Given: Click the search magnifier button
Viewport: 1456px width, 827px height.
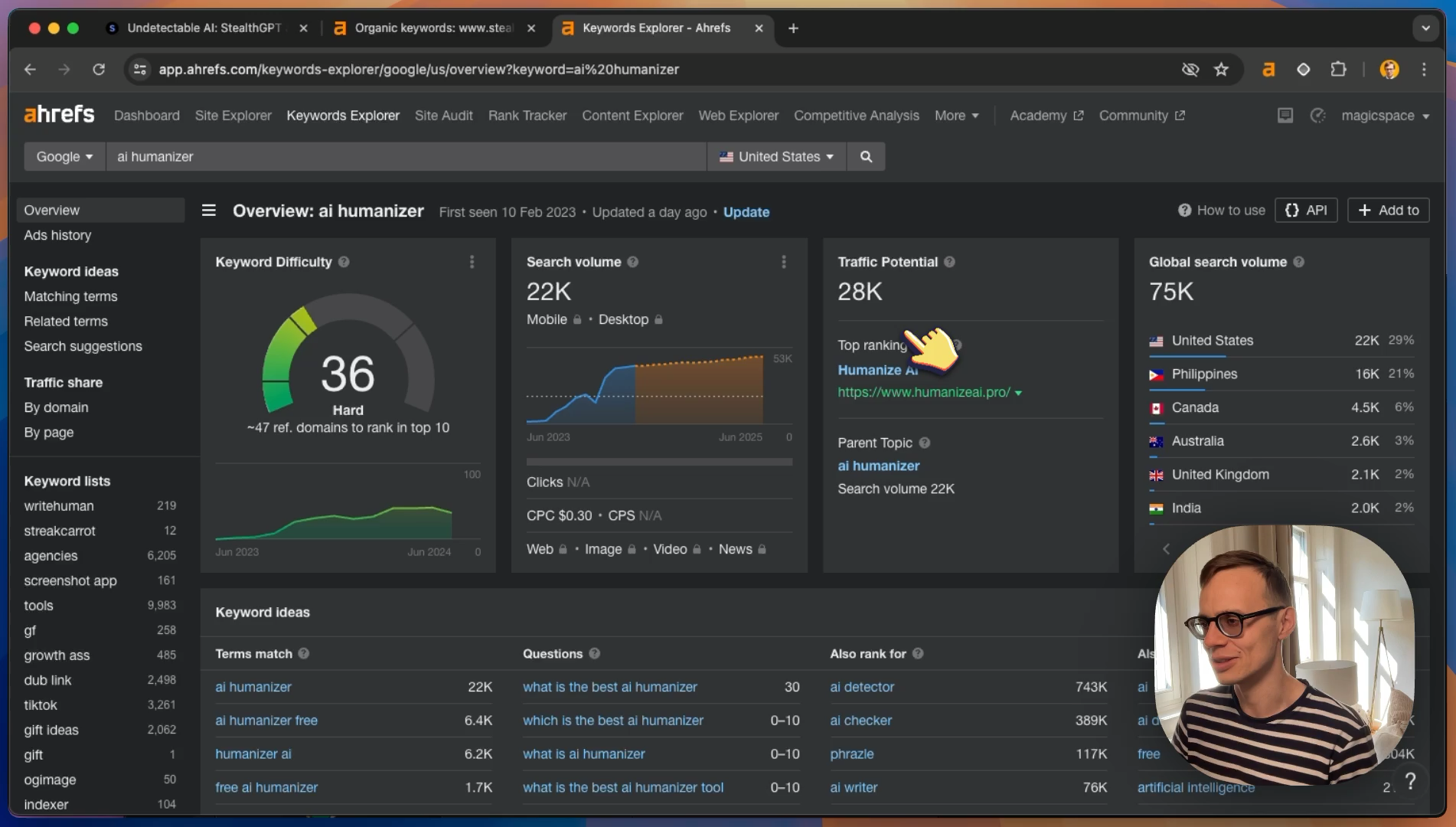Looking at the screenshot, I should coord(866,156).
